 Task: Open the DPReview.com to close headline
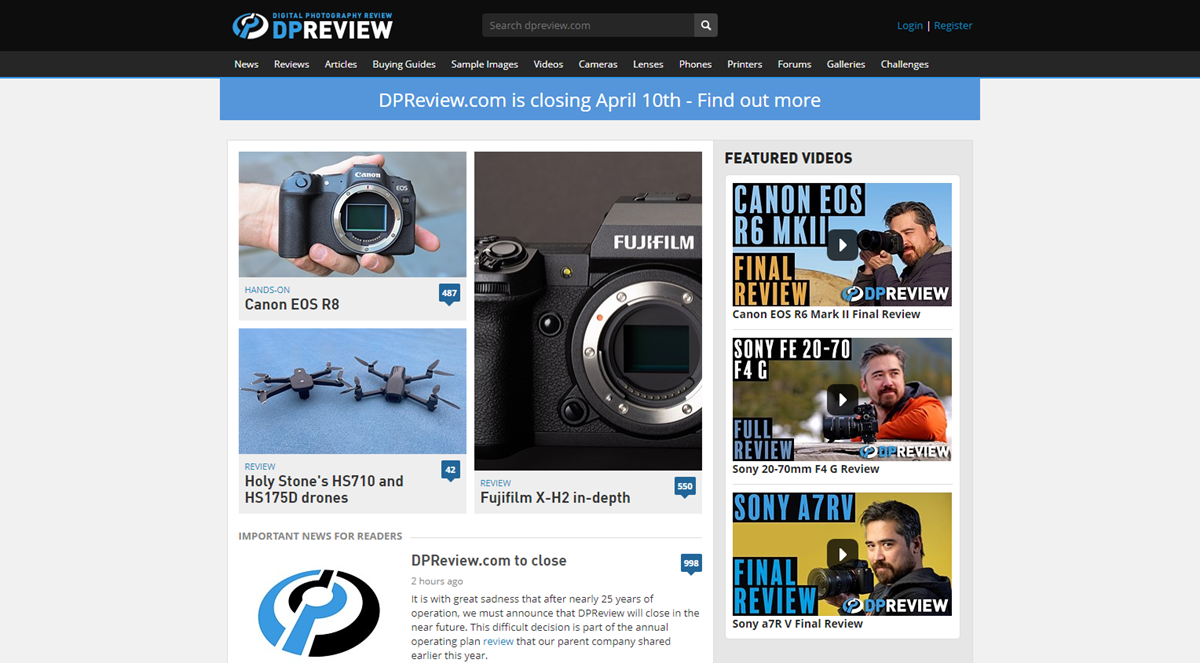tap(489, 561)
